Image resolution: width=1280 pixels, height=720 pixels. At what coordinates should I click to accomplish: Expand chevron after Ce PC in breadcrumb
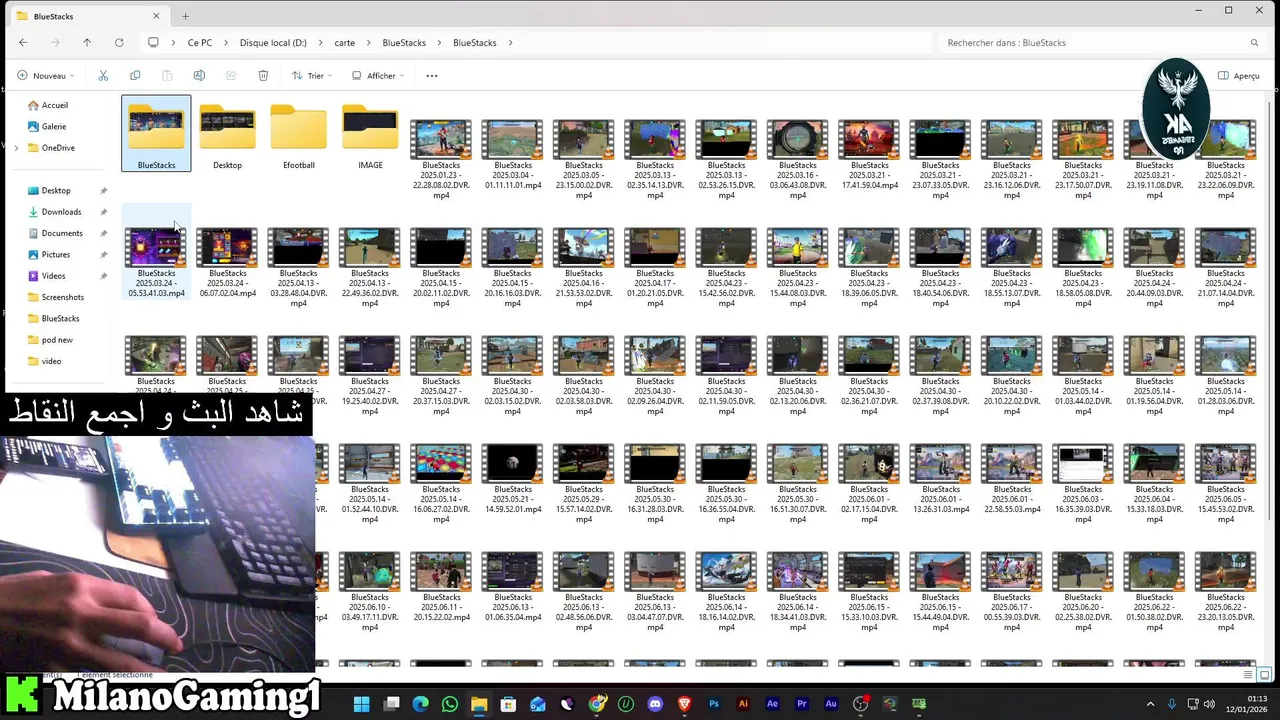tap(226, 43)
